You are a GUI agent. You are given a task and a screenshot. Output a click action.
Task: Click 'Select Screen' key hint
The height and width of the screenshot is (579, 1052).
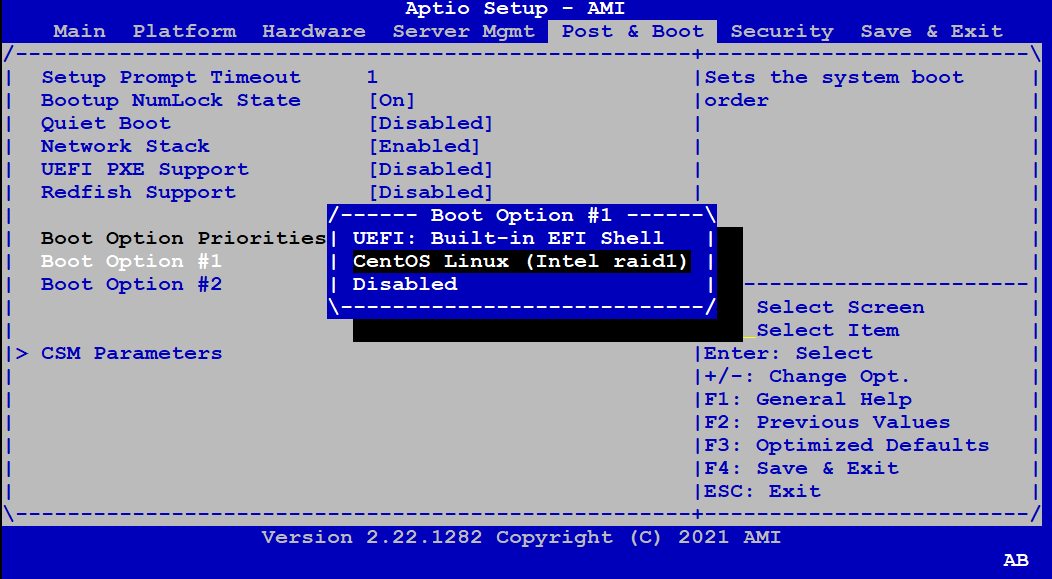(x=841, y=307)
